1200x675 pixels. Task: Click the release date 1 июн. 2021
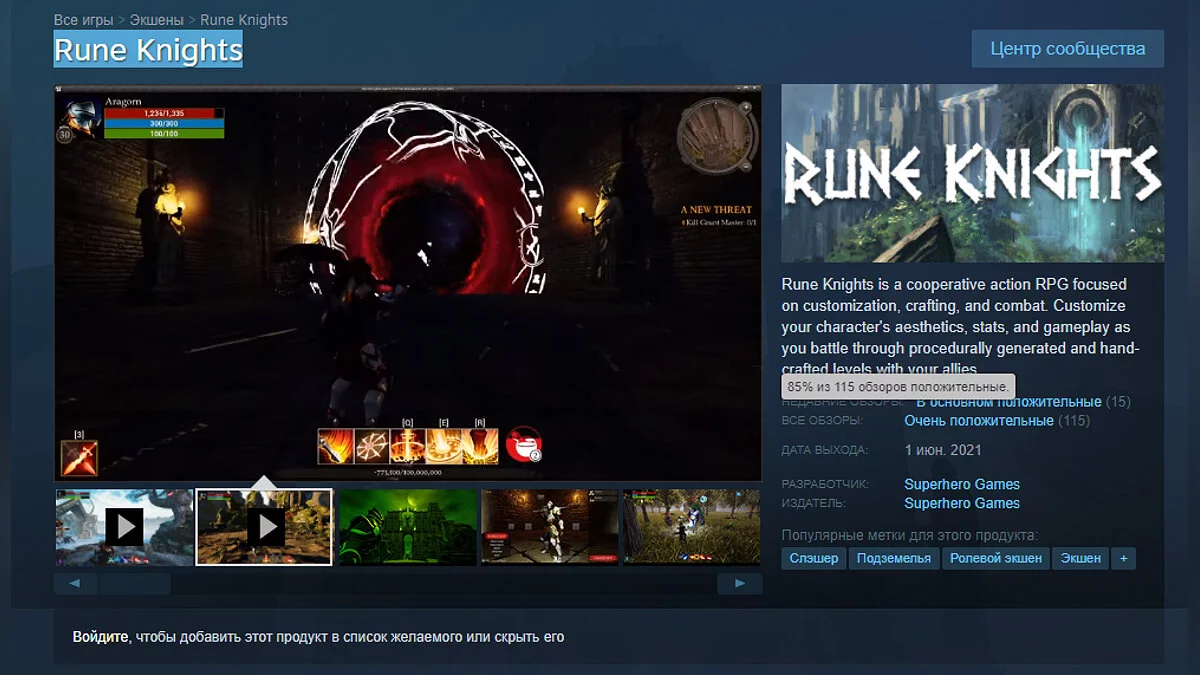tap(943, 450)
